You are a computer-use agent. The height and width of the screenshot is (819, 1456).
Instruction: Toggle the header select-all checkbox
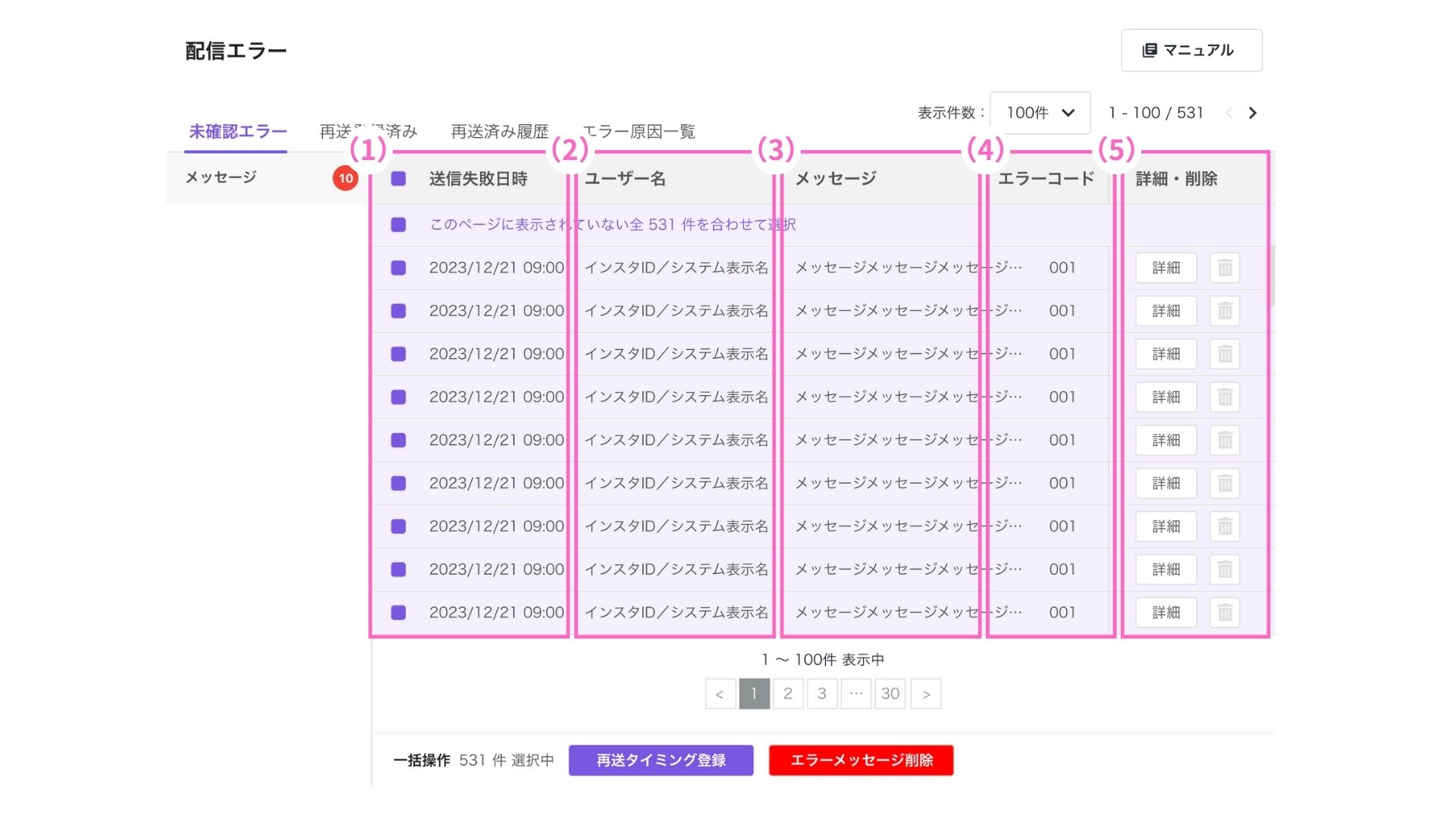[398, 179]
